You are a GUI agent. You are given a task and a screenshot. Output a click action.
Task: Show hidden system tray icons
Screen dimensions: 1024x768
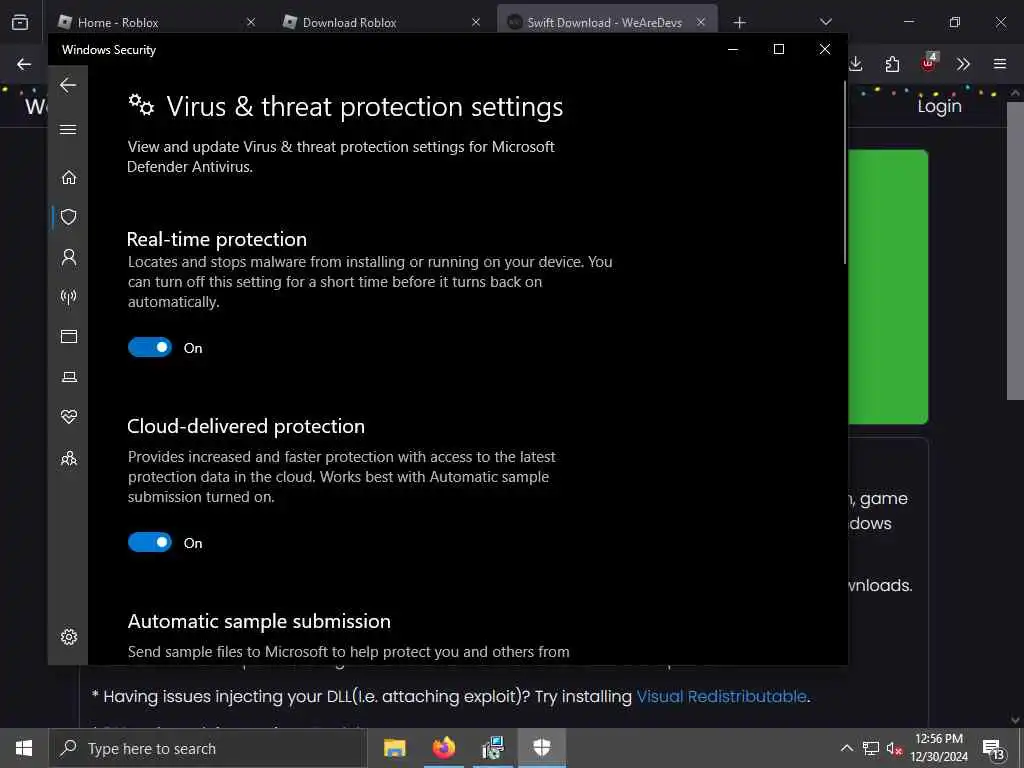point(846,748)
